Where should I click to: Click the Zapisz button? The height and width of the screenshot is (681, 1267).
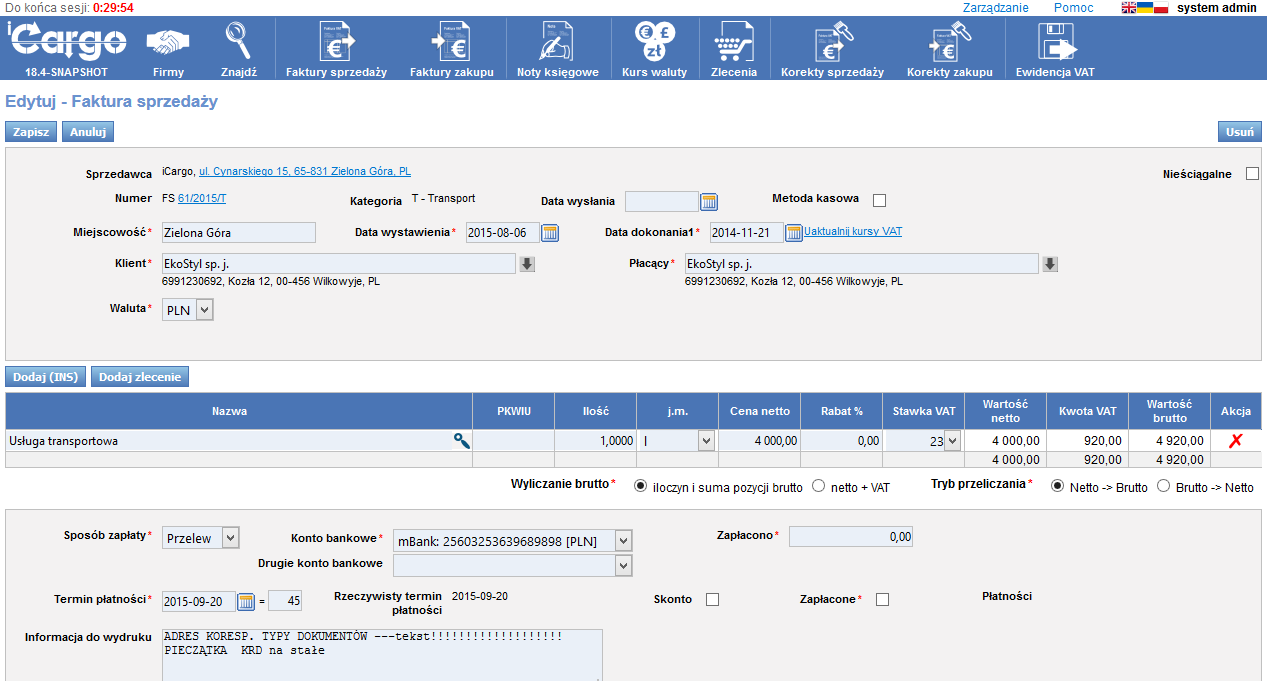click(31, 132)
